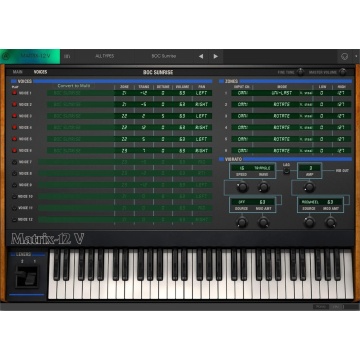The image size is (360, 360).
Task: Click Zone 3 low value 0
Action: [322, 116]
